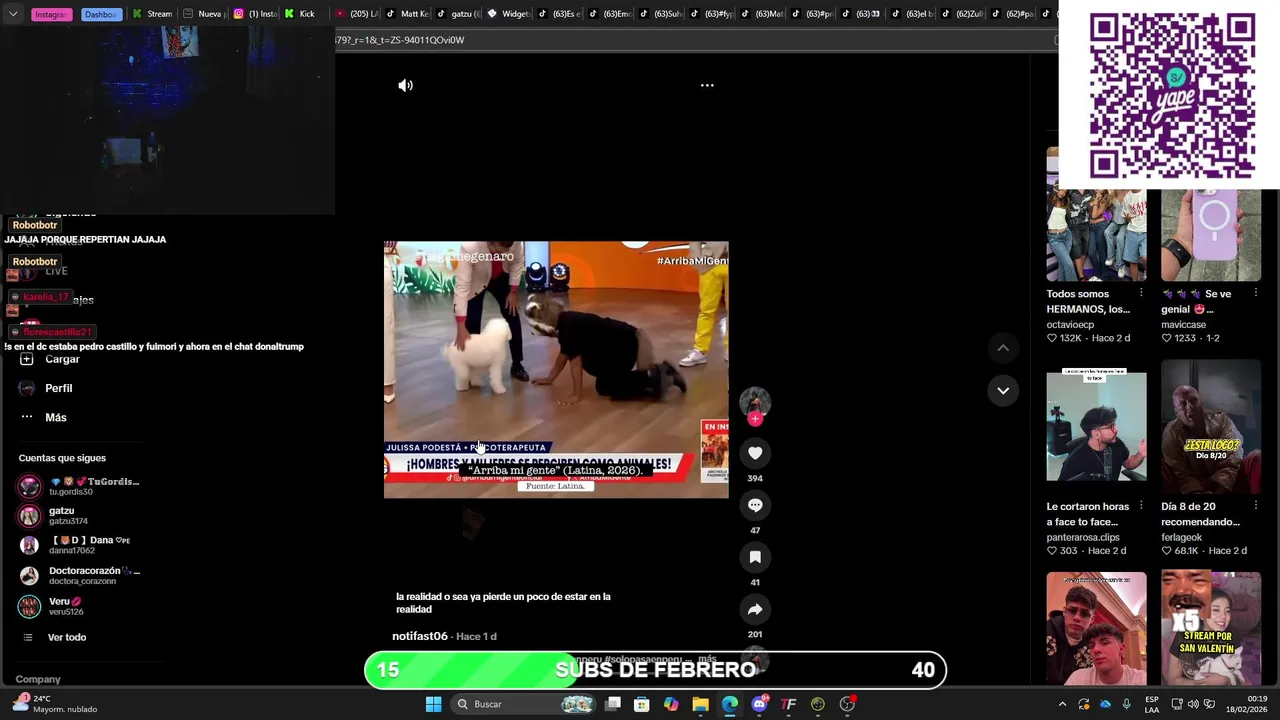Show hidden system tray icons
1280x720 pixels.
[1062, 704]
